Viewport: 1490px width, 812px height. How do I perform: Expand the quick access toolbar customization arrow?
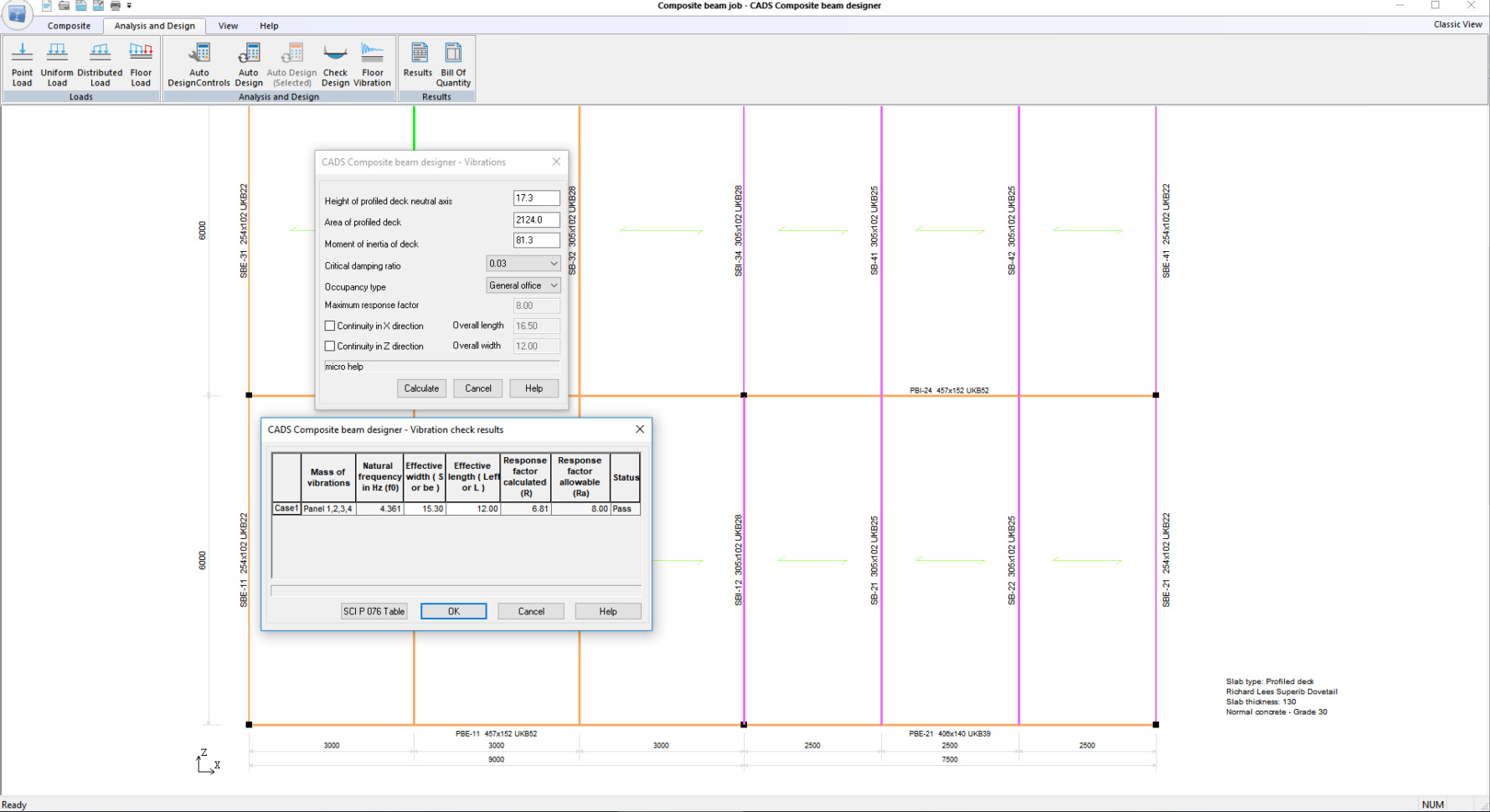[128, 4]
